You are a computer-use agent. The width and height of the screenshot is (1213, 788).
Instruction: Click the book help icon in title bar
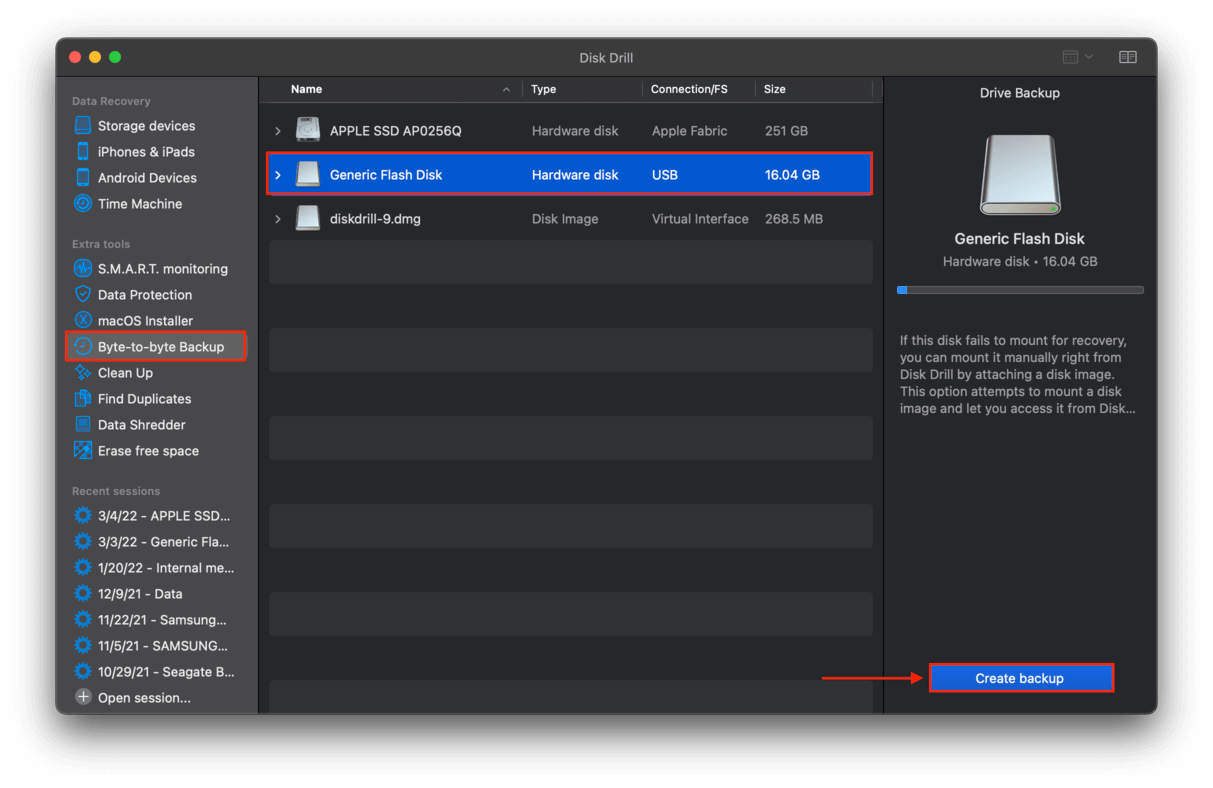coord(1128,57)
